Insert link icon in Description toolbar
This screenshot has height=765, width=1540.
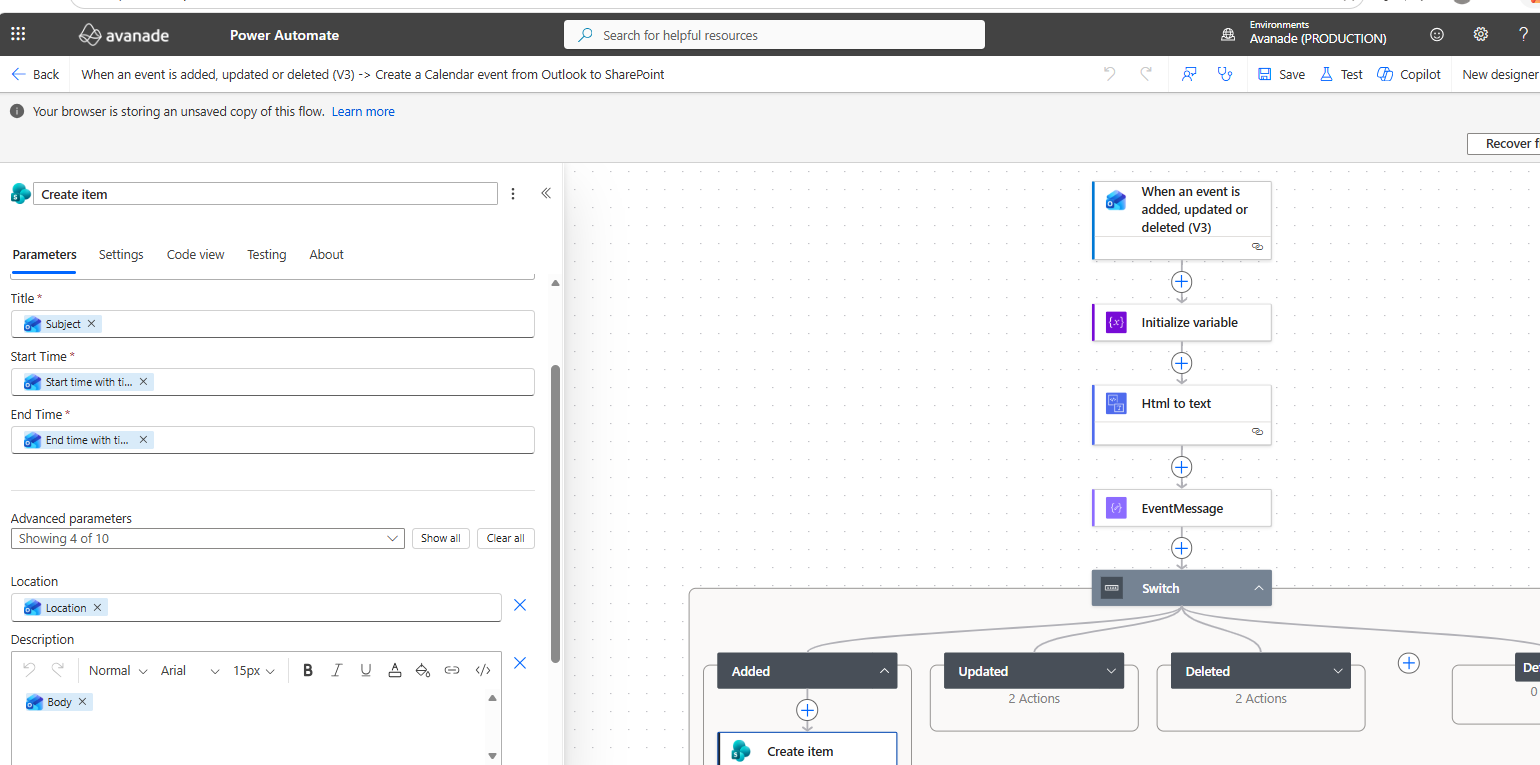[452, 670]
